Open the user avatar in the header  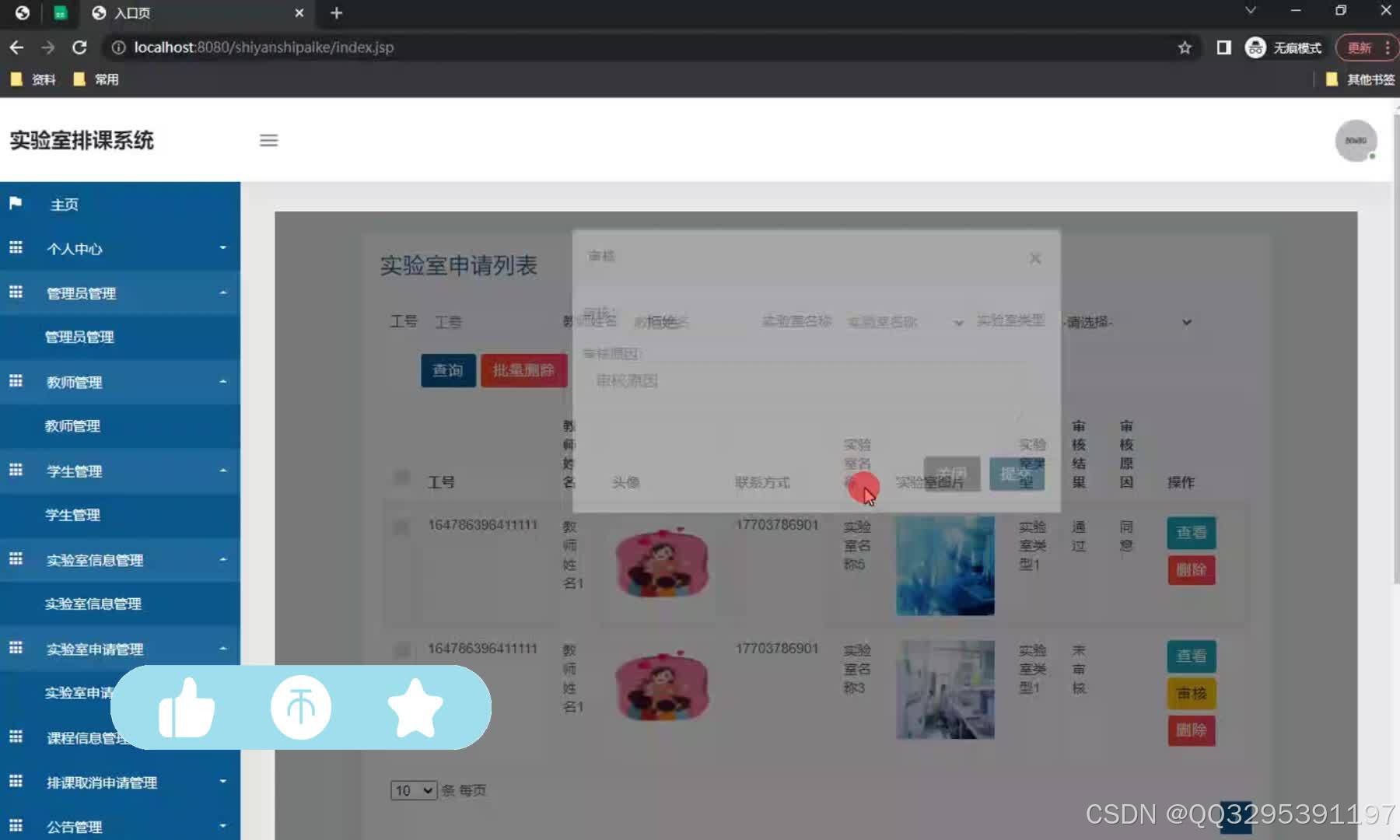(1356, 141)
